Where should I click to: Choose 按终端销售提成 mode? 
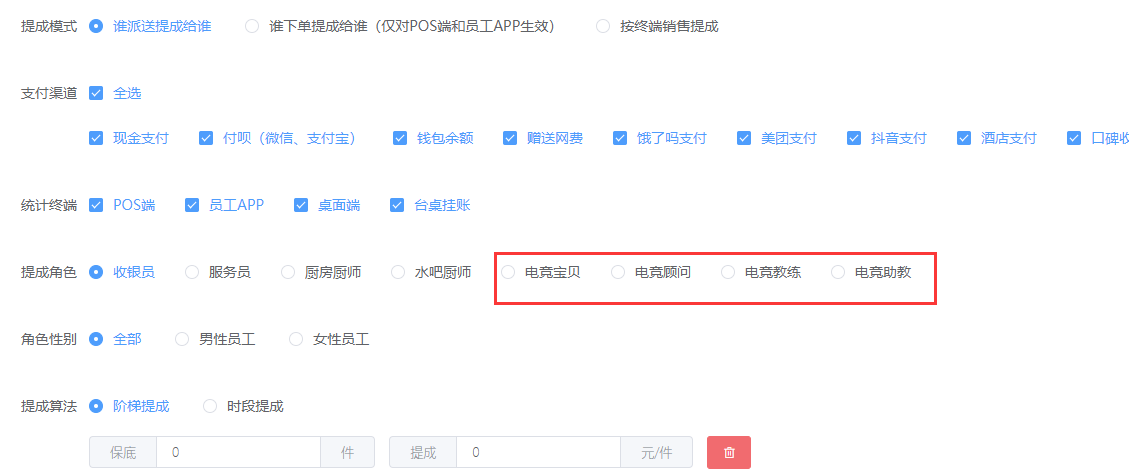[x=603, y=27]
